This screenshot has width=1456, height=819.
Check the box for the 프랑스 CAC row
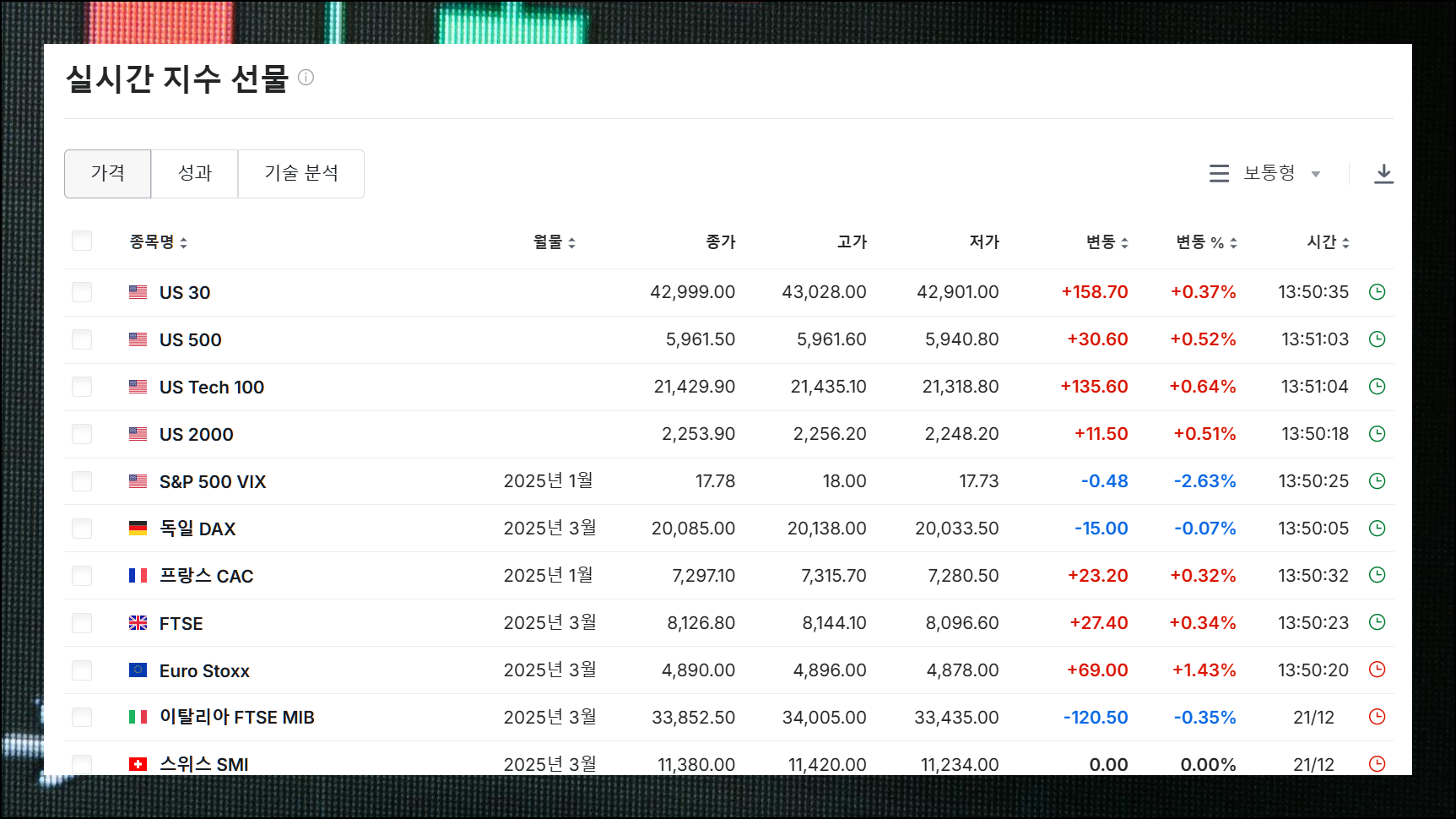pyautogui.click(x=82, y=576)
